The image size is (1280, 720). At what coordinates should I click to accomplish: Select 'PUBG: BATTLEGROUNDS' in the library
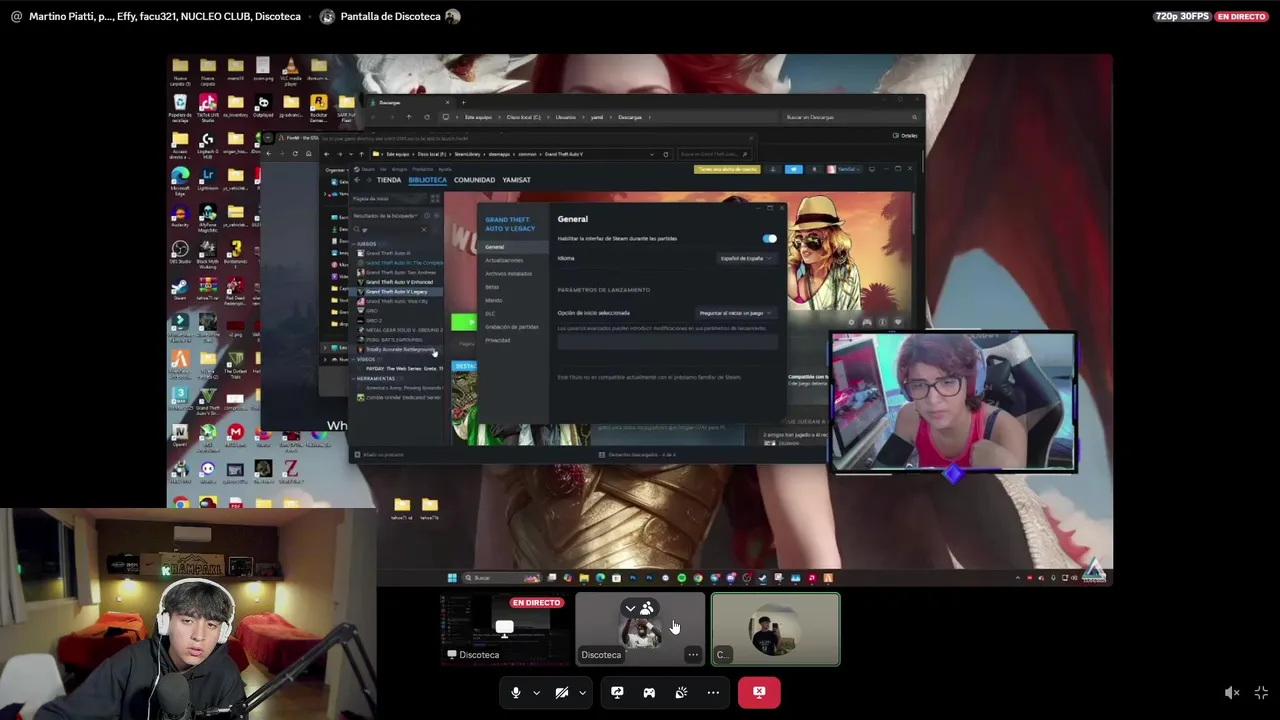pyautogui.click(x=394, y=340)
